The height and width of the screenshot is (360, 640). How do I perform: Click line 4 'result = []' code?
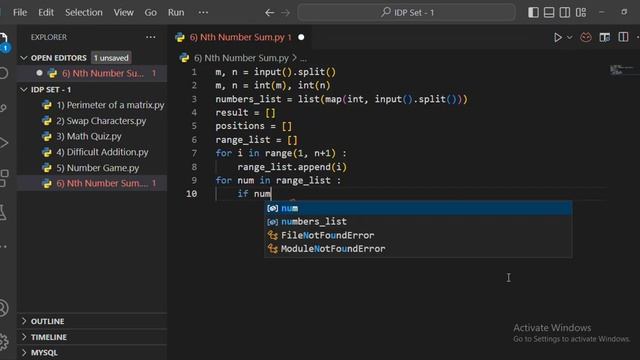[245, 113]
